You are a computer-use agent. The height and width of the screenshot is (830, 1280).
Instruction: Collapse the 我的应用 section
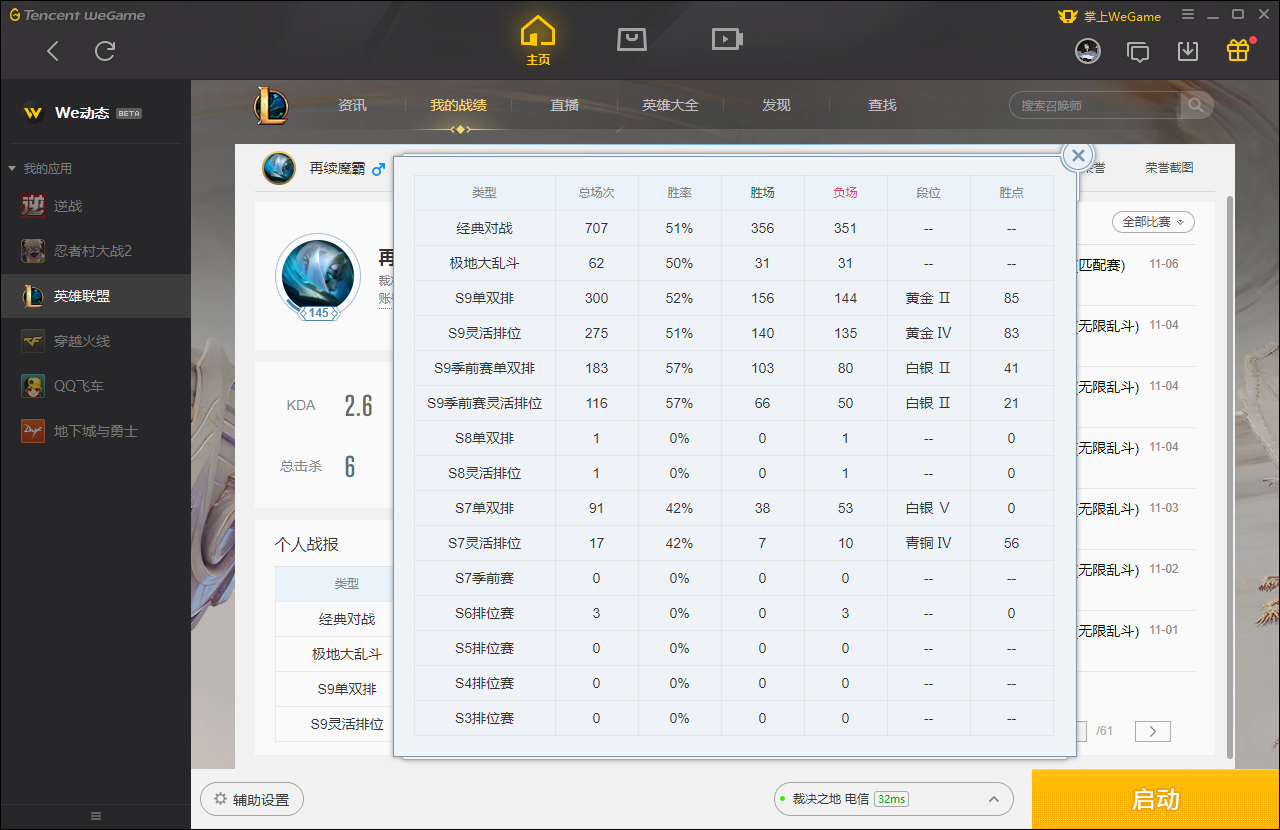[x=40, y=168]
